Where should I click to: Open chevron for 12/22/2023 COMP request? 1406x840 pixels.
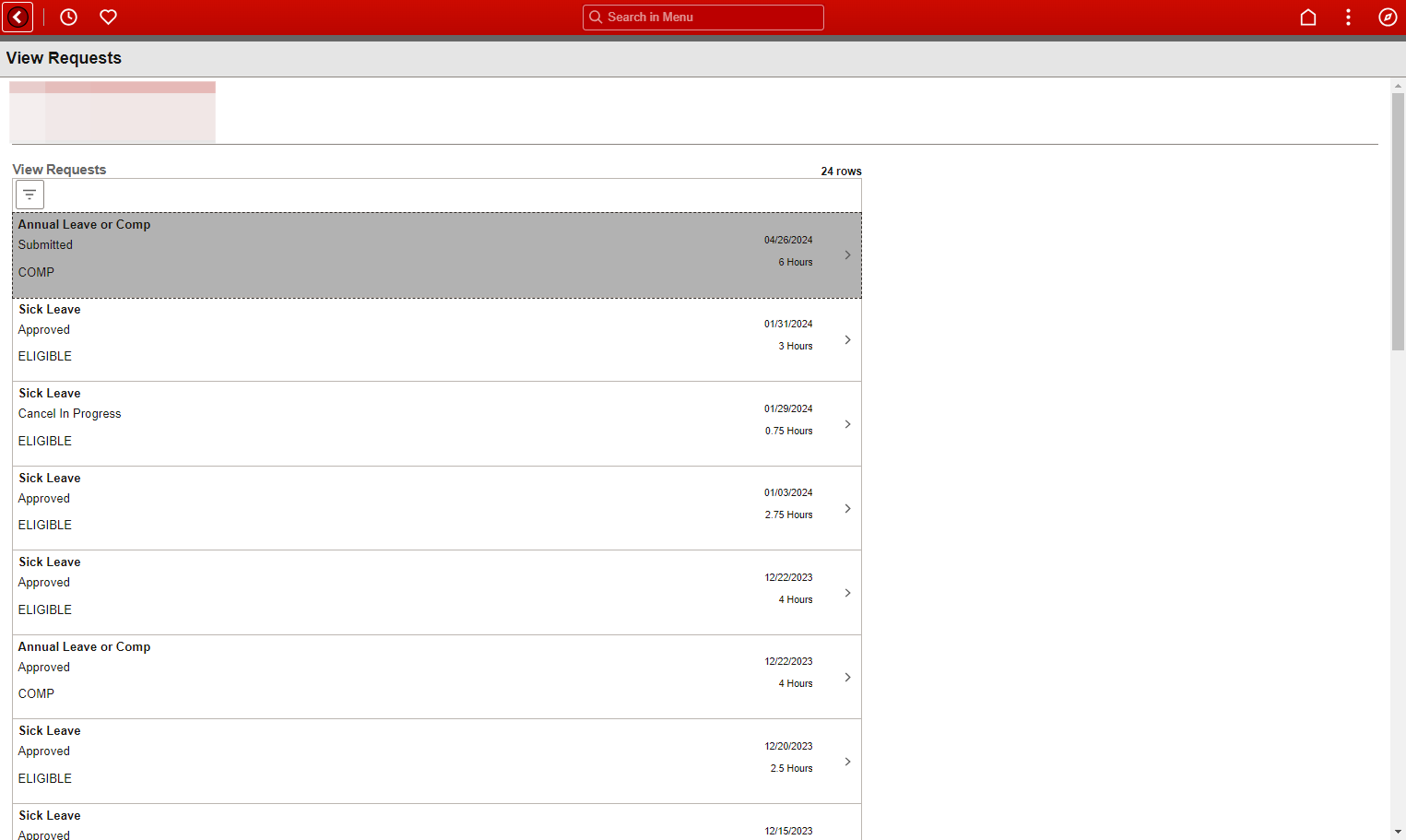click(847, 677)
